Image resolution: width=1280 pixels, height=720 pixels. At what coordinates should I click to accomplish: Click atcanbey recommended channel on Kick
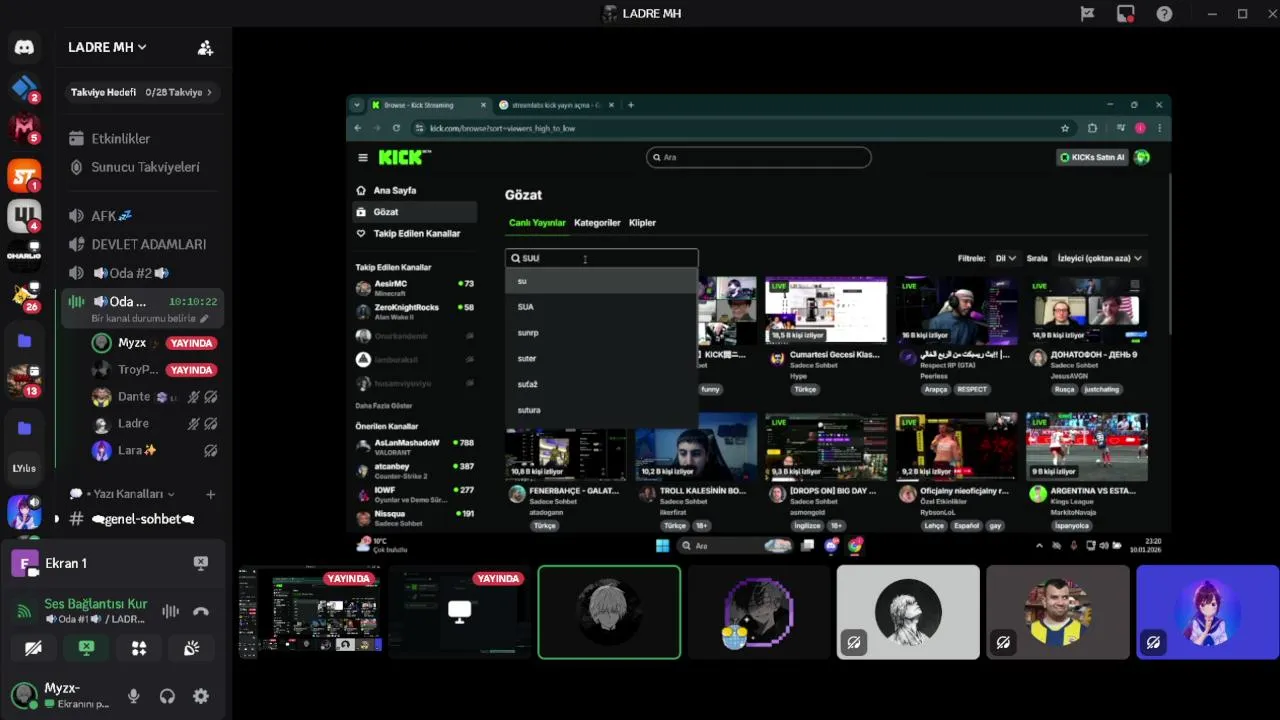click(x=415, y=470)
